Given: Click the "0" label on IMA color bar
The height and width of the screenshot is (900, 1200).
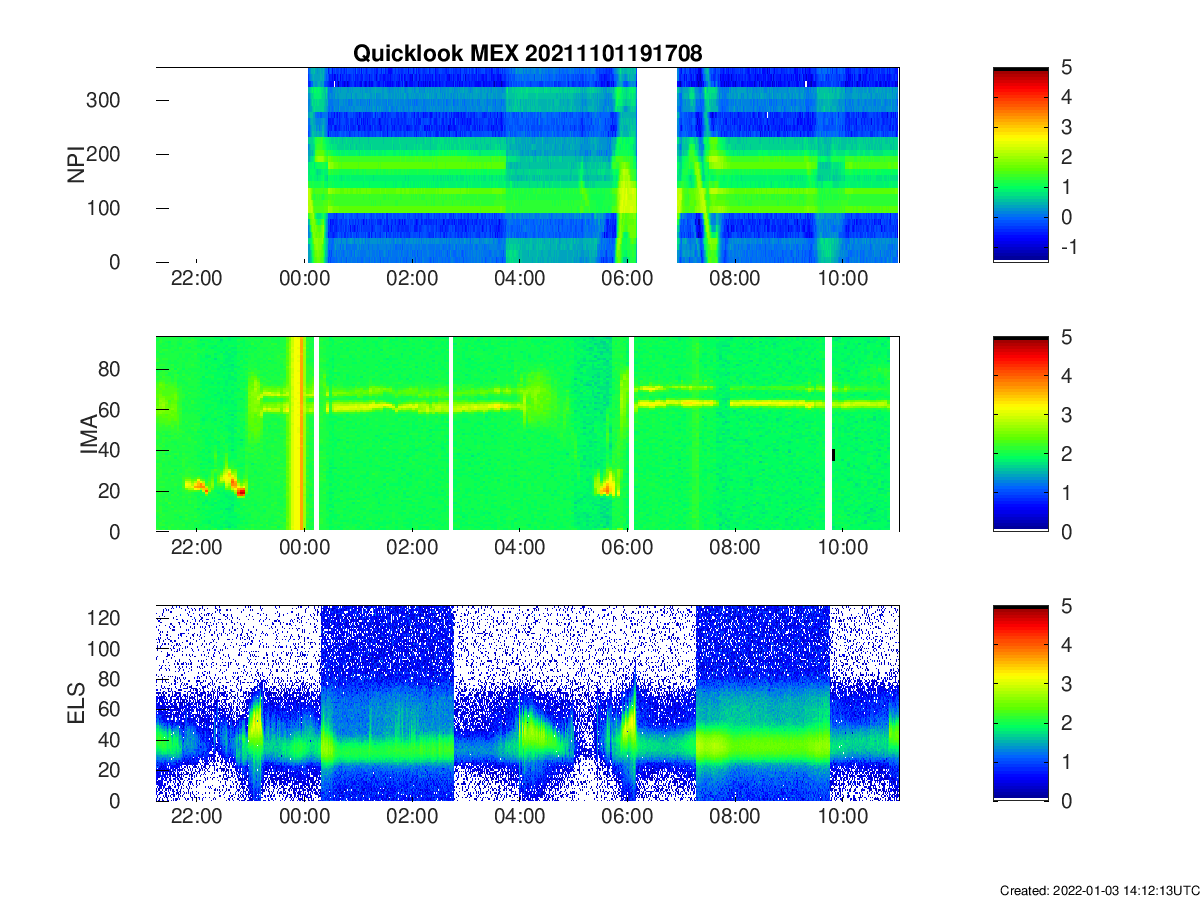Looking at the screenshot, I should click(1067, 532).
